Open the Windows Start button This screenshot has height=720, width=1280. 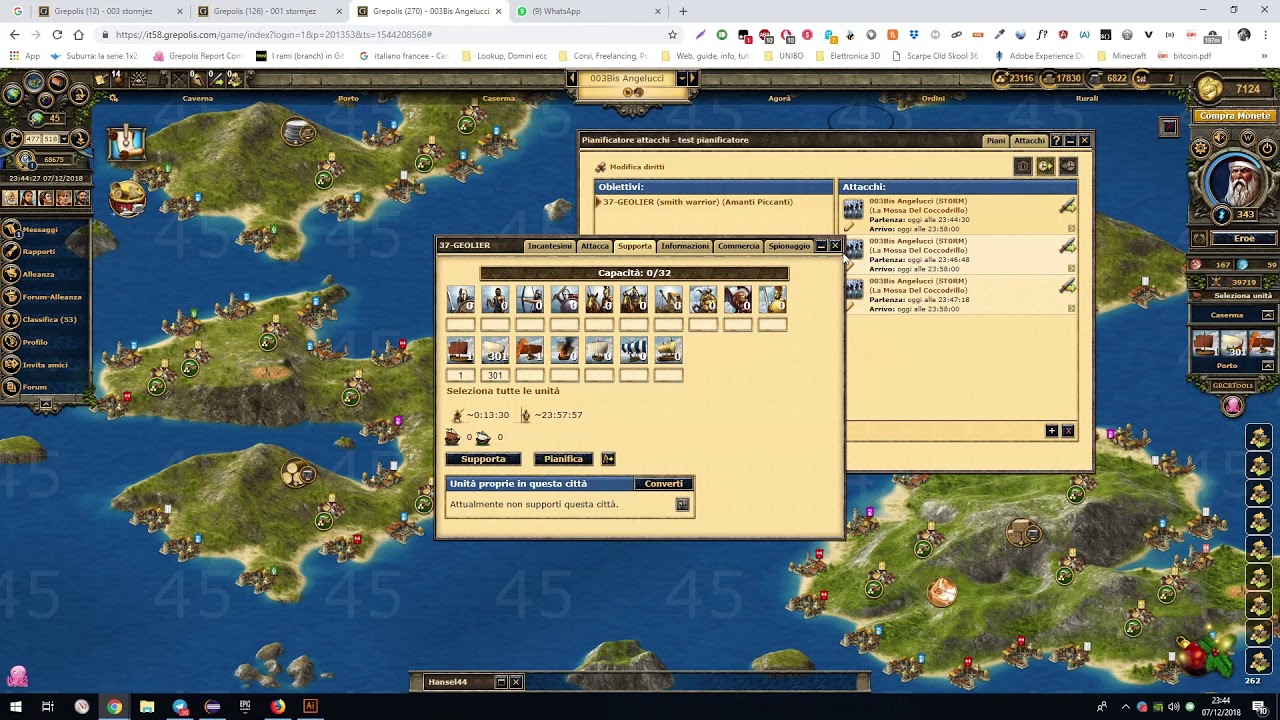click(16, 706)
